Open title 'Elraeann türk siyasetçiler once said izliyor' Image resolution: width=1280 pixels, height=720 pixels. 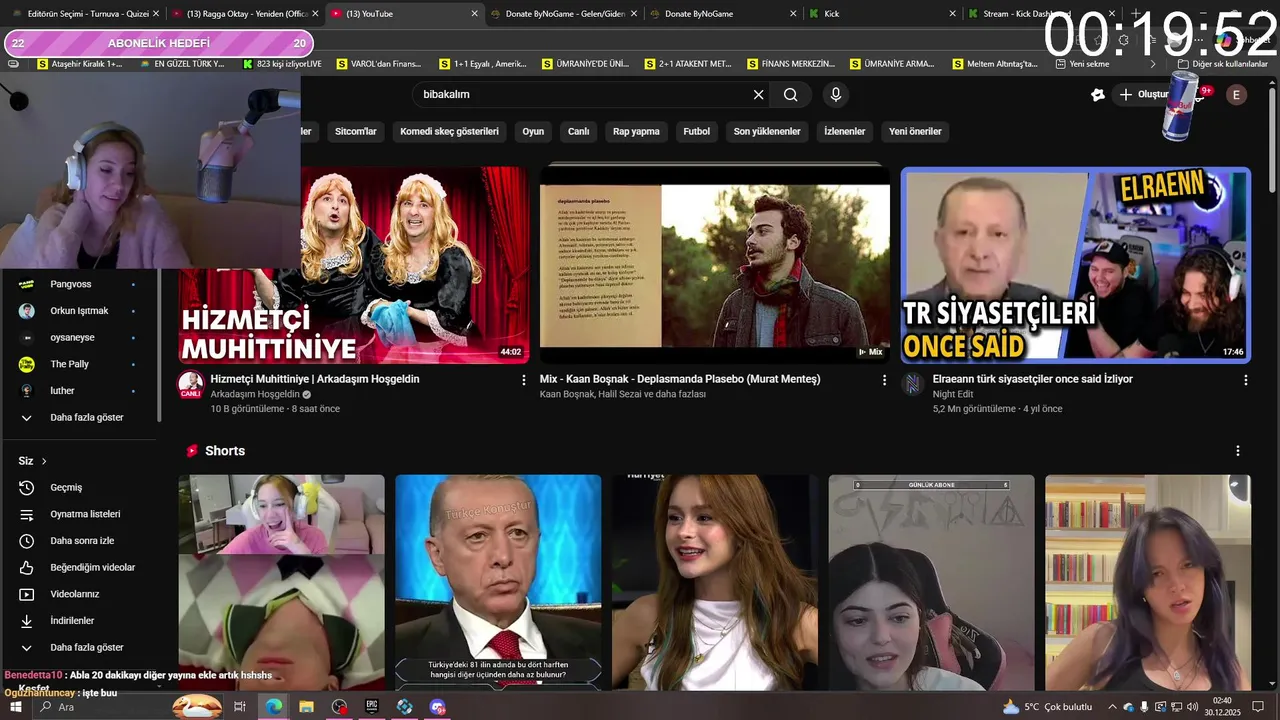pos(1032,379)
